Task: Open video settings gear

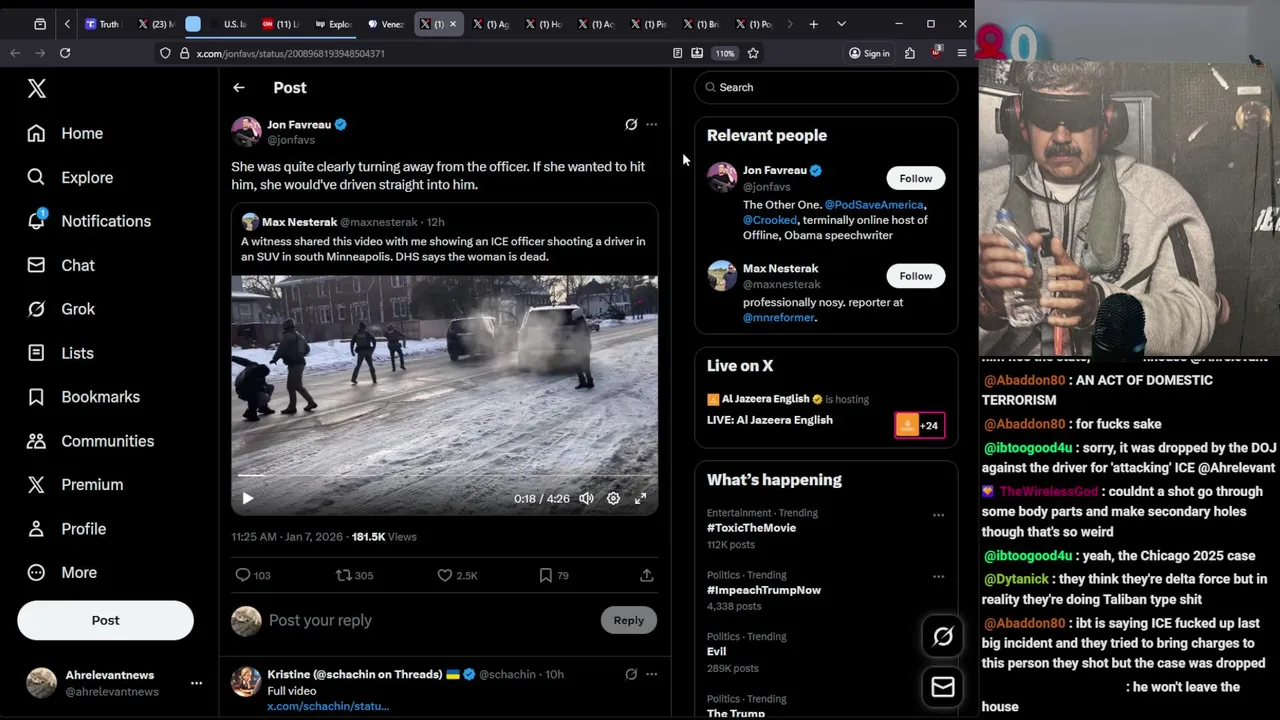Action: (x=614, y=498)
